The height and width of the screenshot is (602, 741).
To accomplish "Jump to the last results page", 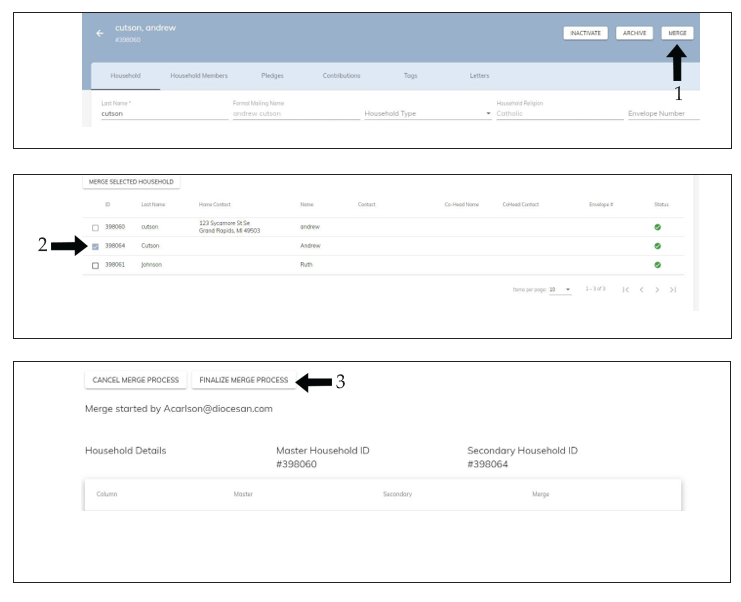I will point(673,289).
